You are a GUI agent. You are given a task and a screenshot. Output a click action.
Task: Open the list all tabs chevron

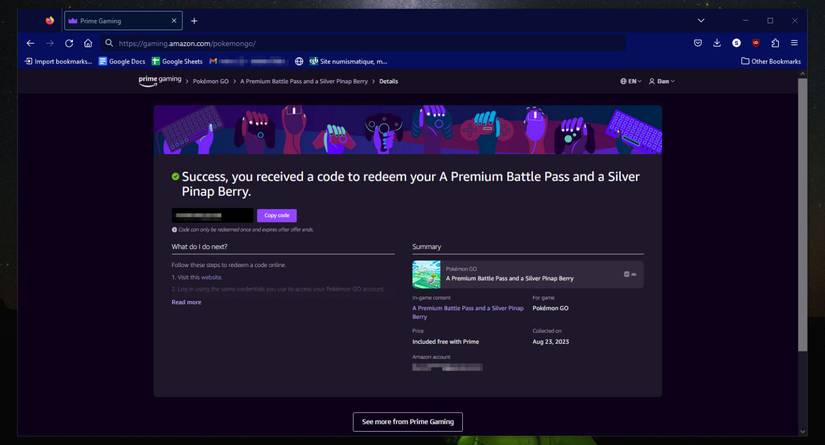click(701, 21)
